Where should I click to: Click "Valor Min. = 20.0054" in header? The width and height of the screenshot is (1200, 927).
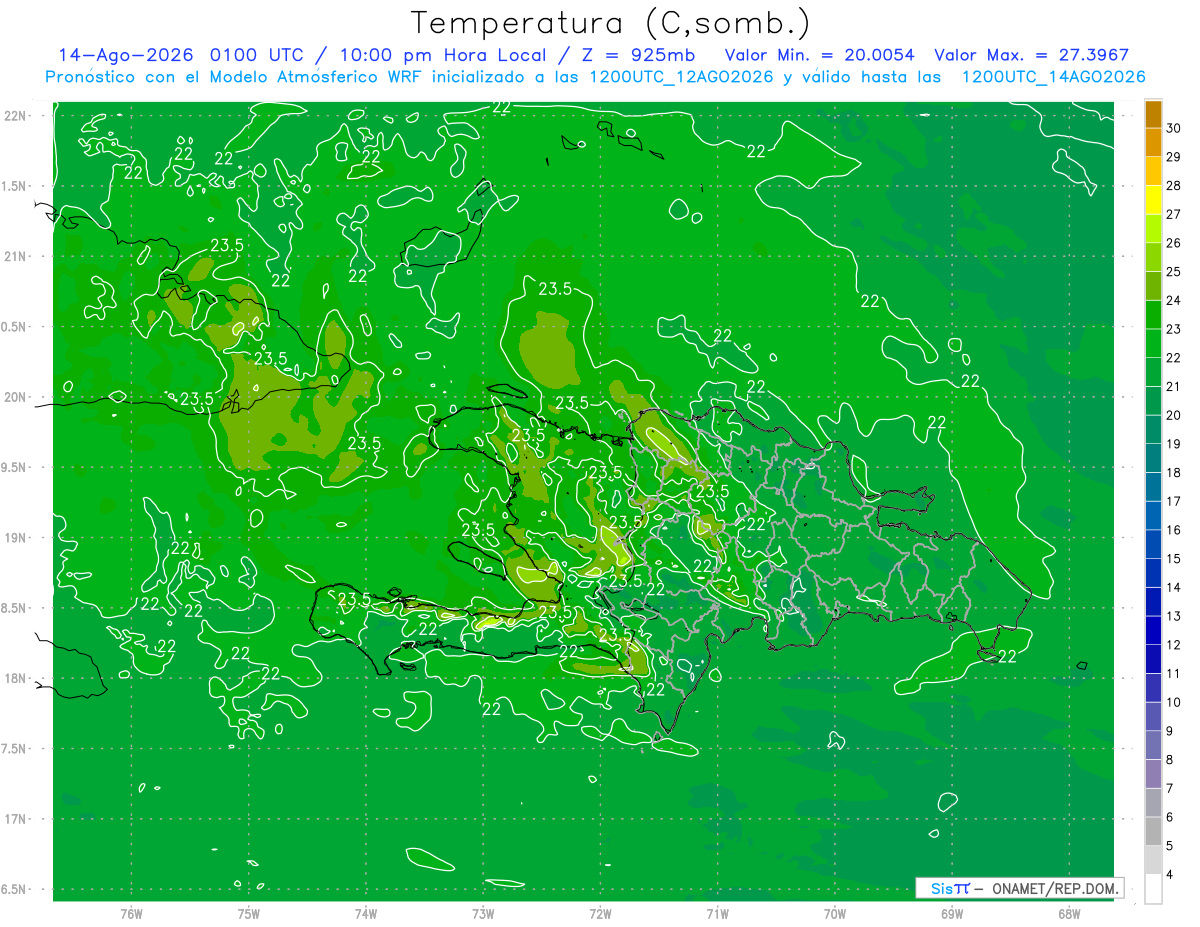820,55
